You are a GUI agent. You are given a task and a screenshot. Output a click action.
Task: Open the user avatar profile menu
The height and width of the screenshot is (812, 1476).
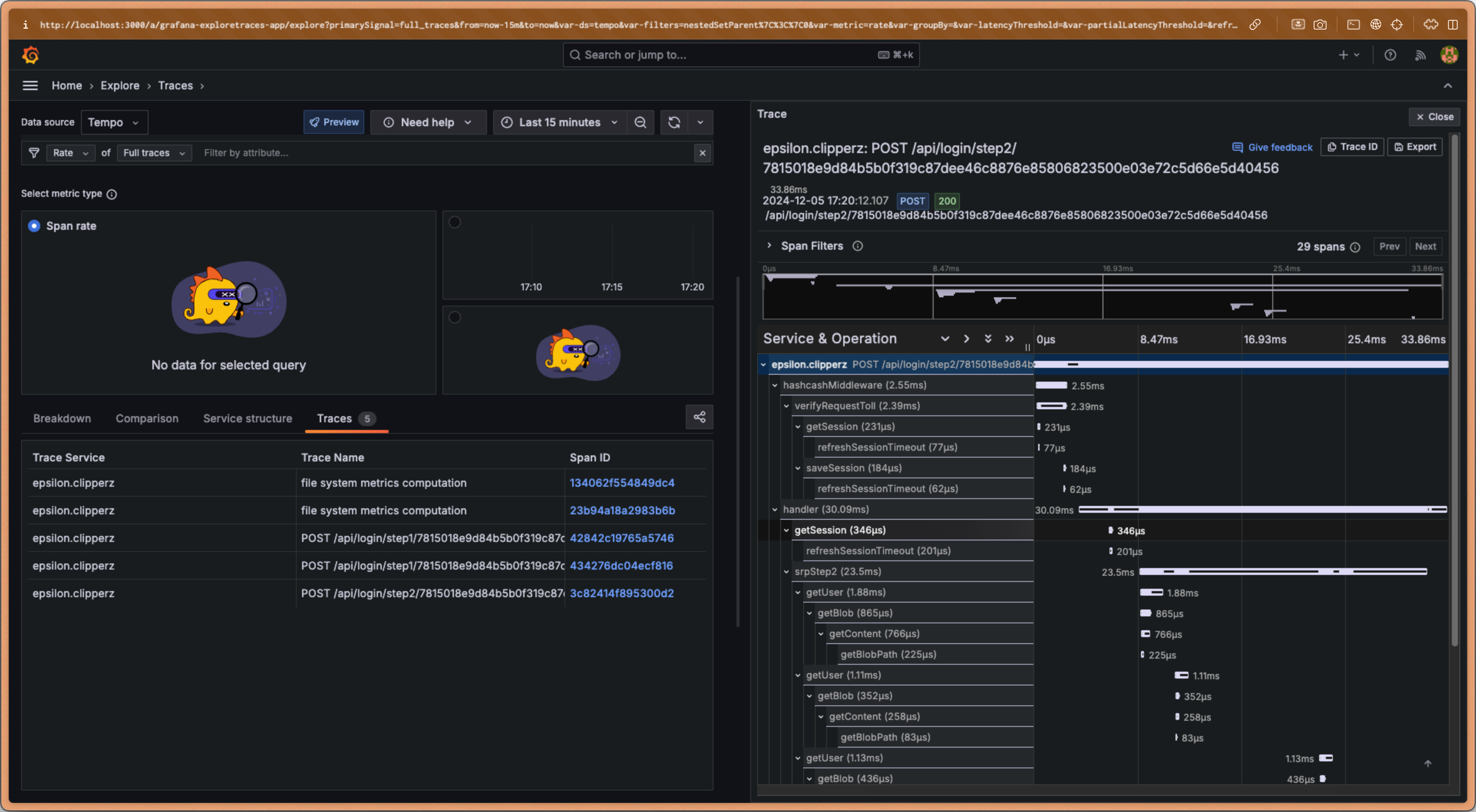pyautogui.click(x=1449, y=55)
